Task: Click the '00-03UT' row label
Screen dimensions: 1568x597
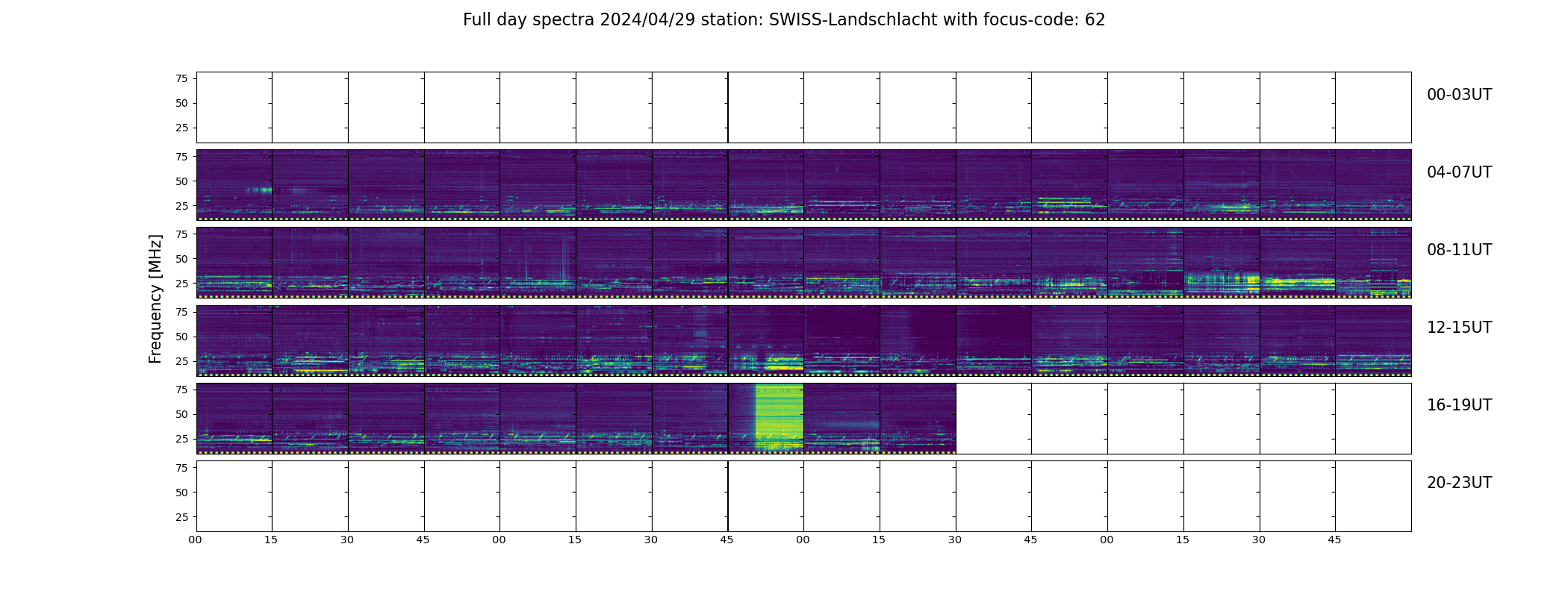Action: click(1459, 95)
